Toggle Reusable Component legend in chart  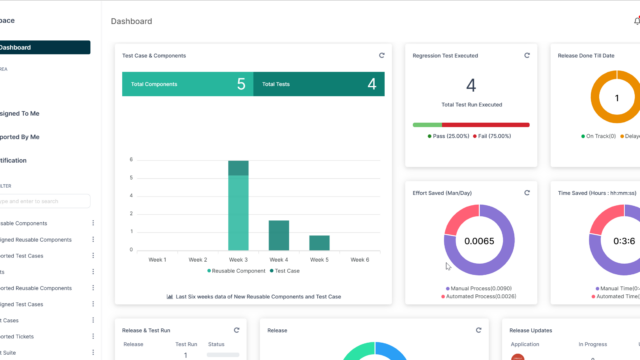tap(236, 271)
